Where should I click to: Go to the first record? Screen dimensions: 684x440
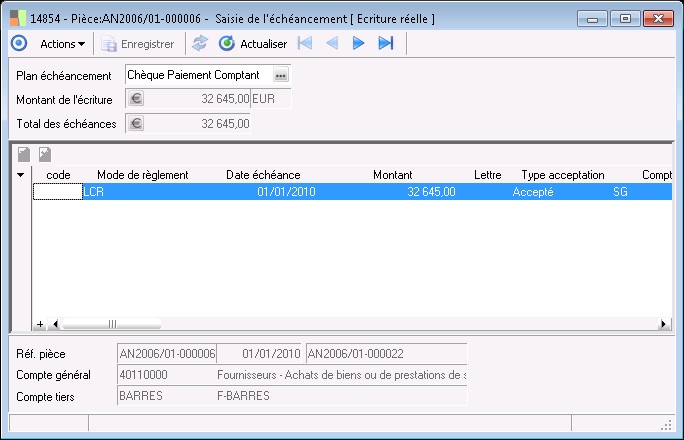click(305, 43)
